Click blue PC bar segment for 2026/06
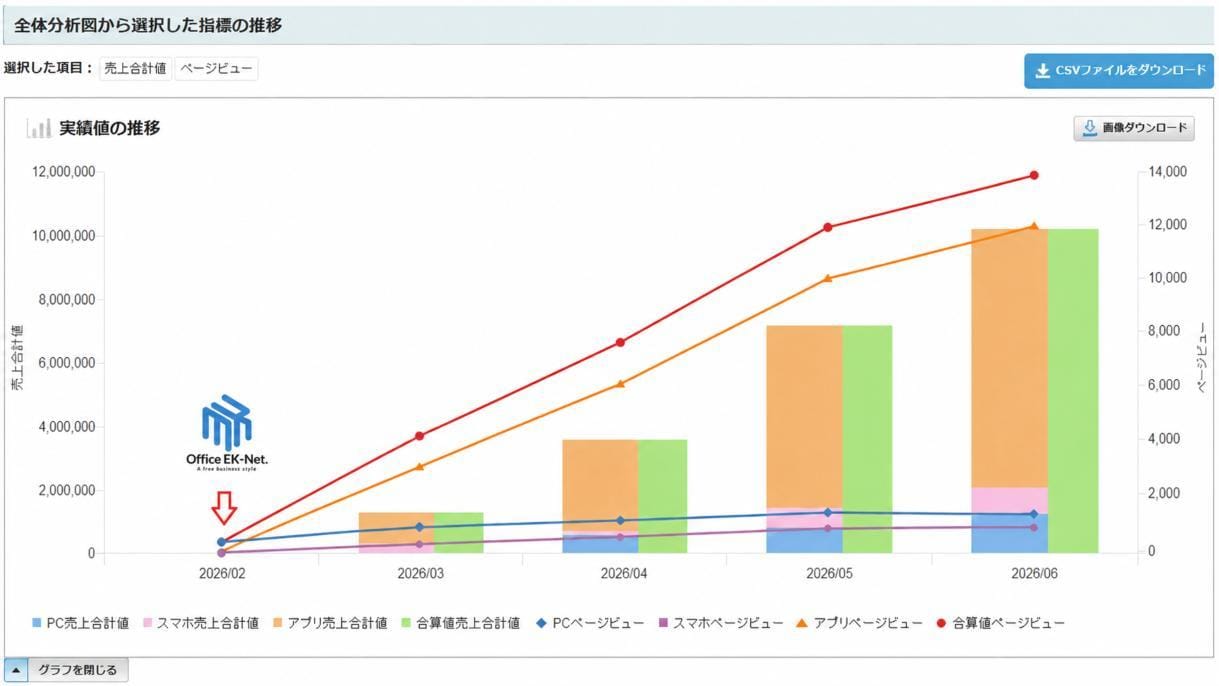This screenshot has height=686, width=1219. (1010, 534)
